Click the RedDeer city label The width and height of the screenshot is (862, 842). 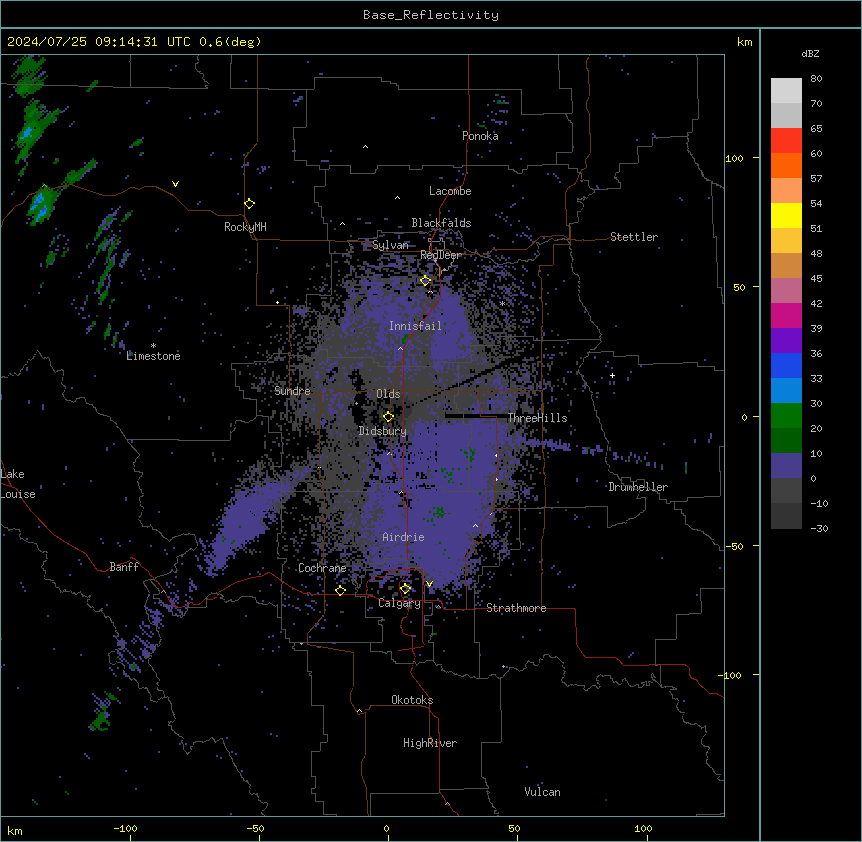tap(440, 255)
